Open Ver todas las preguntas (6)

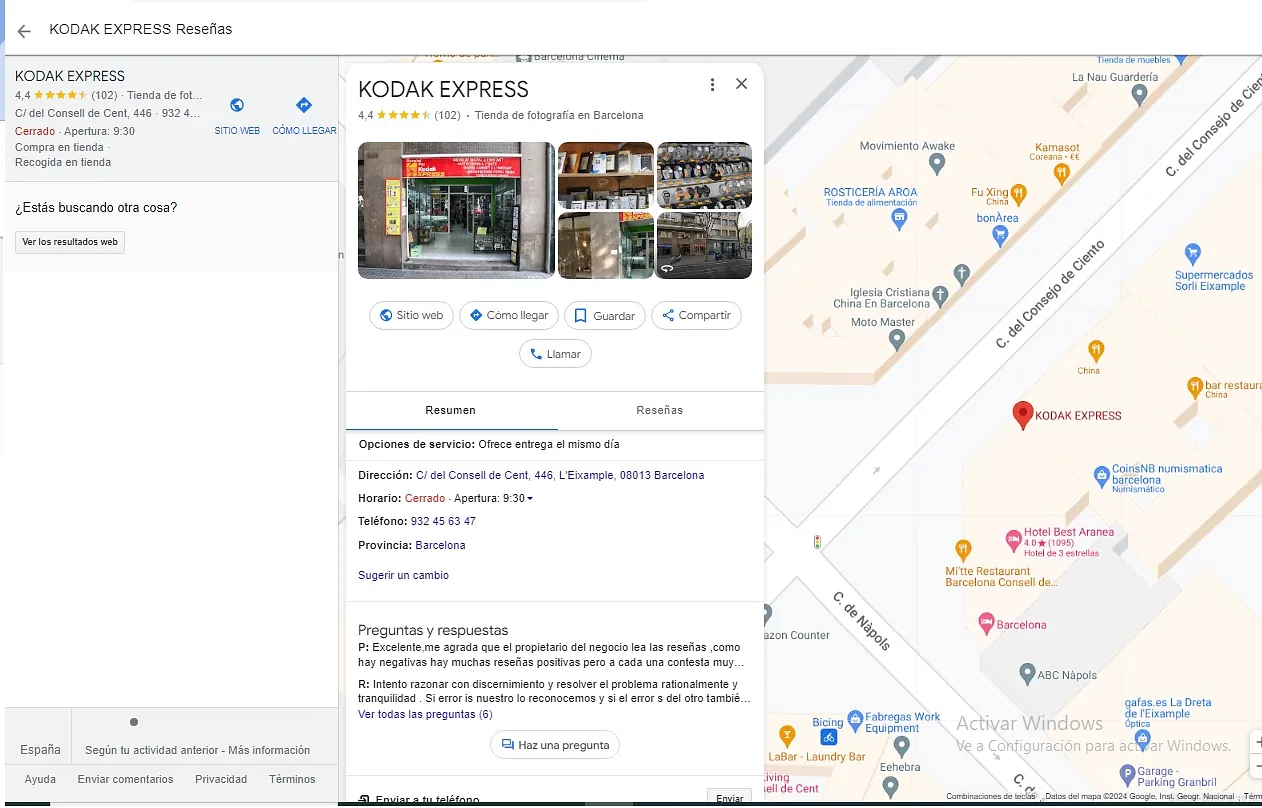(x=425, y=714)
